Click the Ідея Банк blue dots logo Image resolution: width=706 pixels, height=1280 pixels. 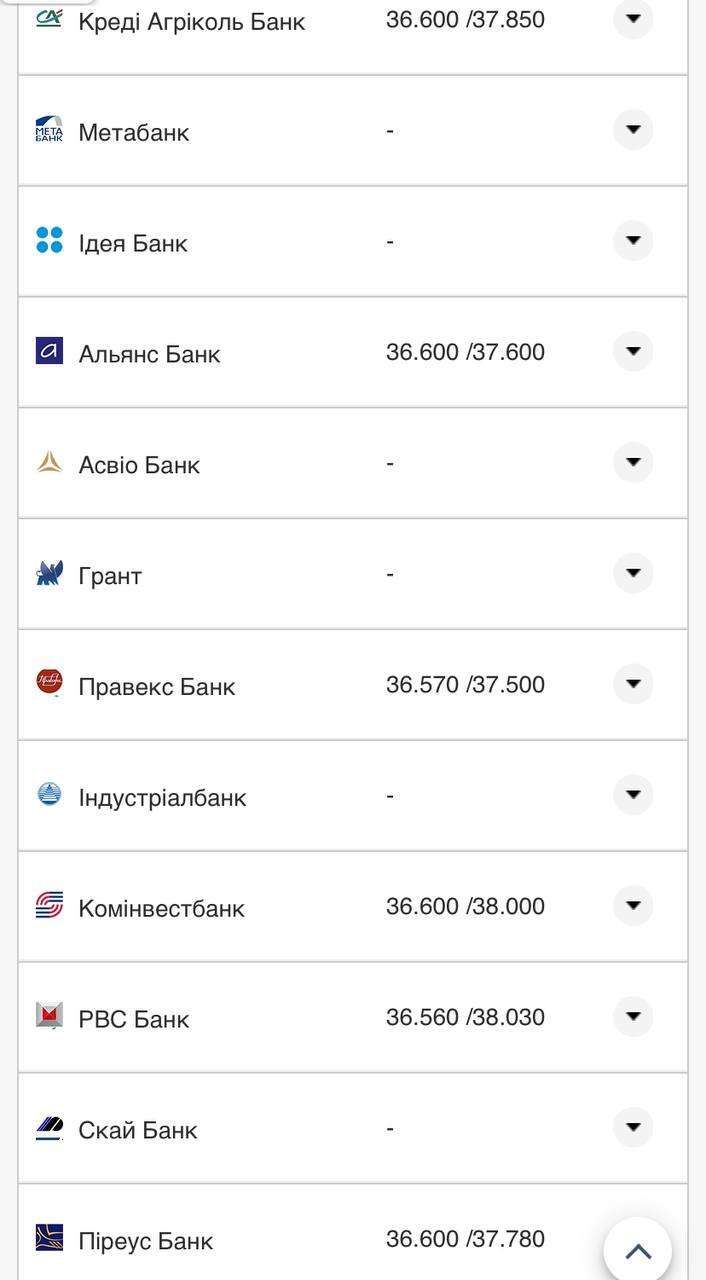coord(49,240)
